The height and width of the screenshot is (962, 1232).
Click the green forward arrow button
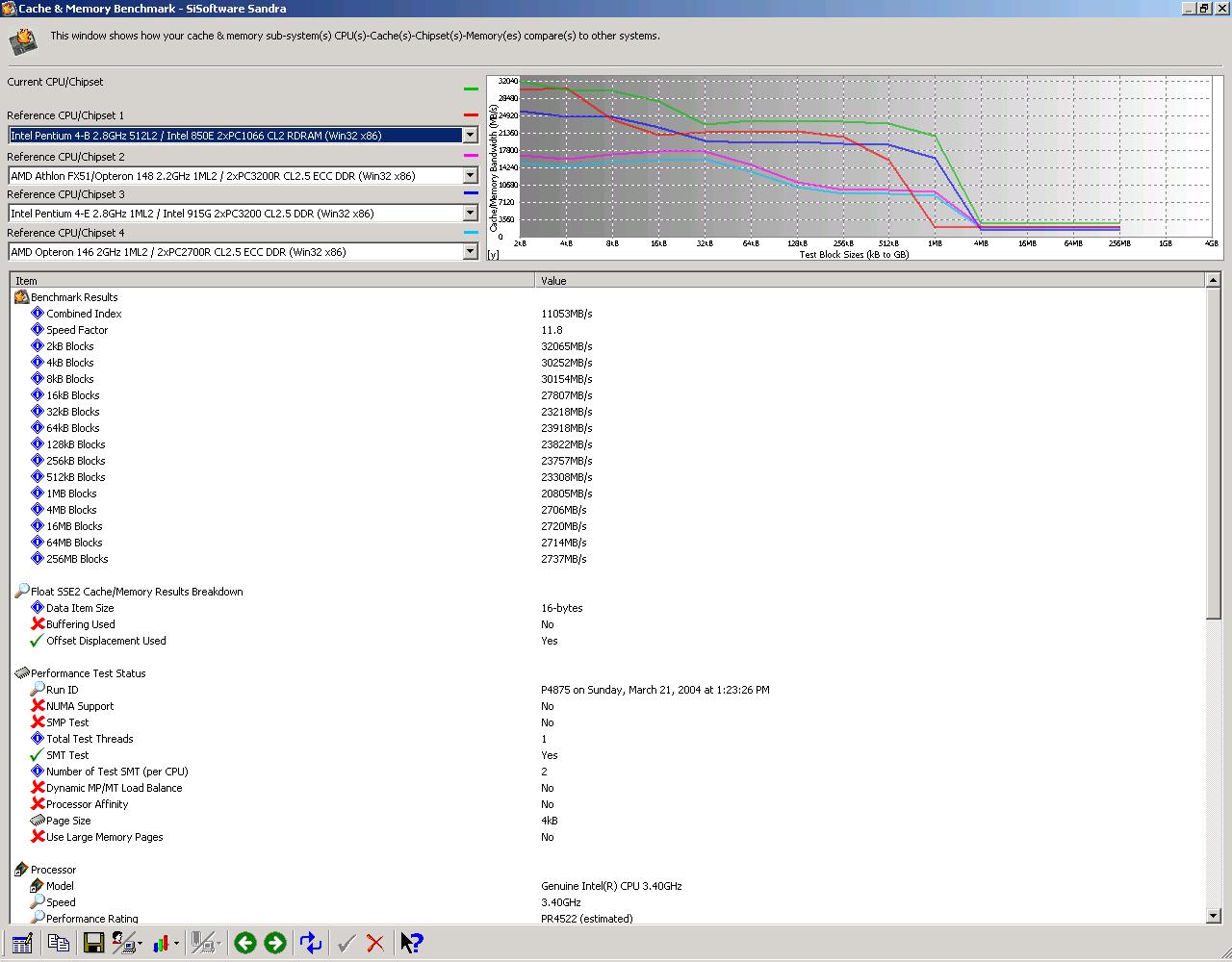point(275,943)
